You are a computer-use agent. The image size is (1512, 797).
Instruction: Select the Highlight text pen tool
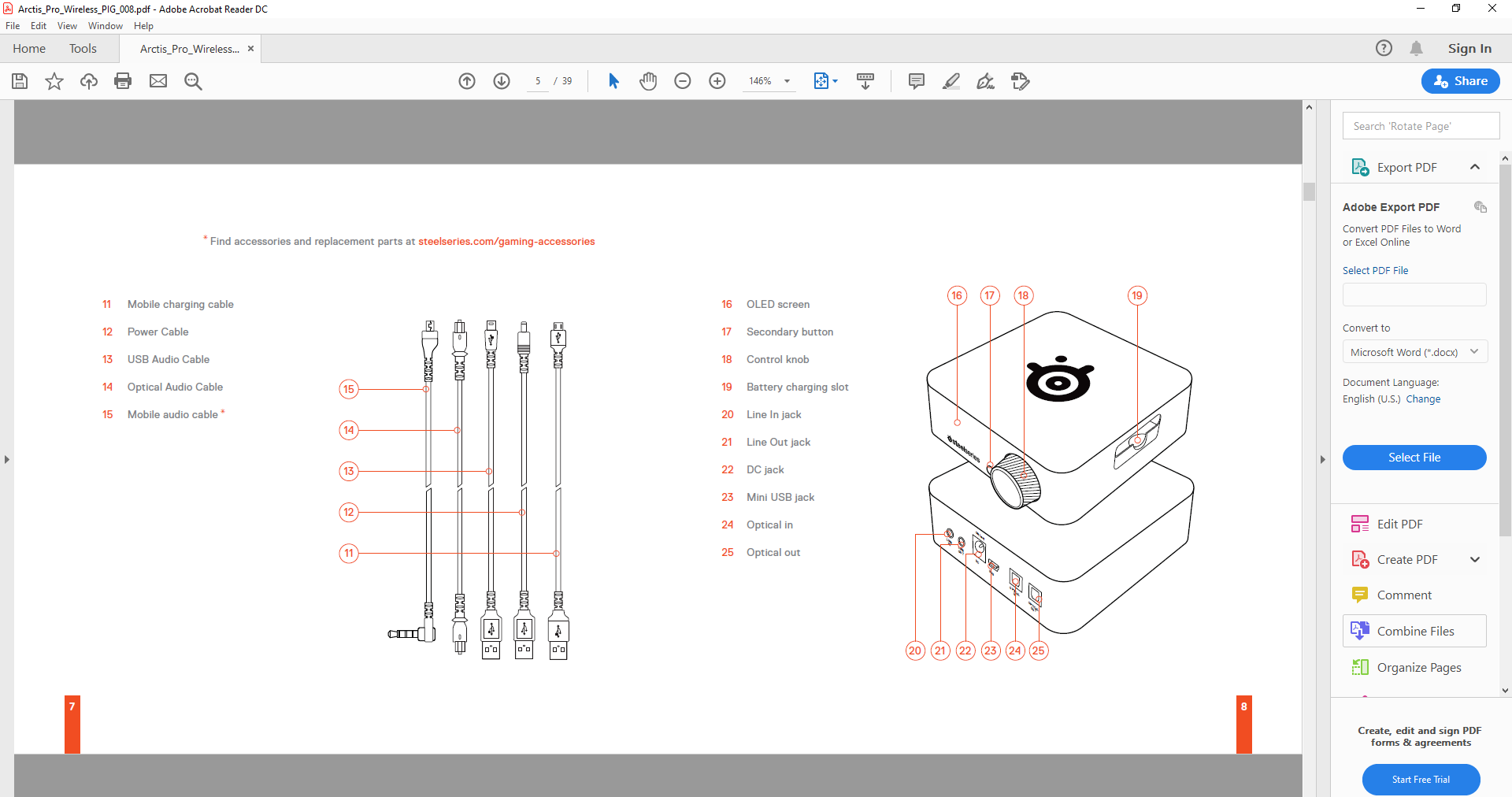click(951, 81)
